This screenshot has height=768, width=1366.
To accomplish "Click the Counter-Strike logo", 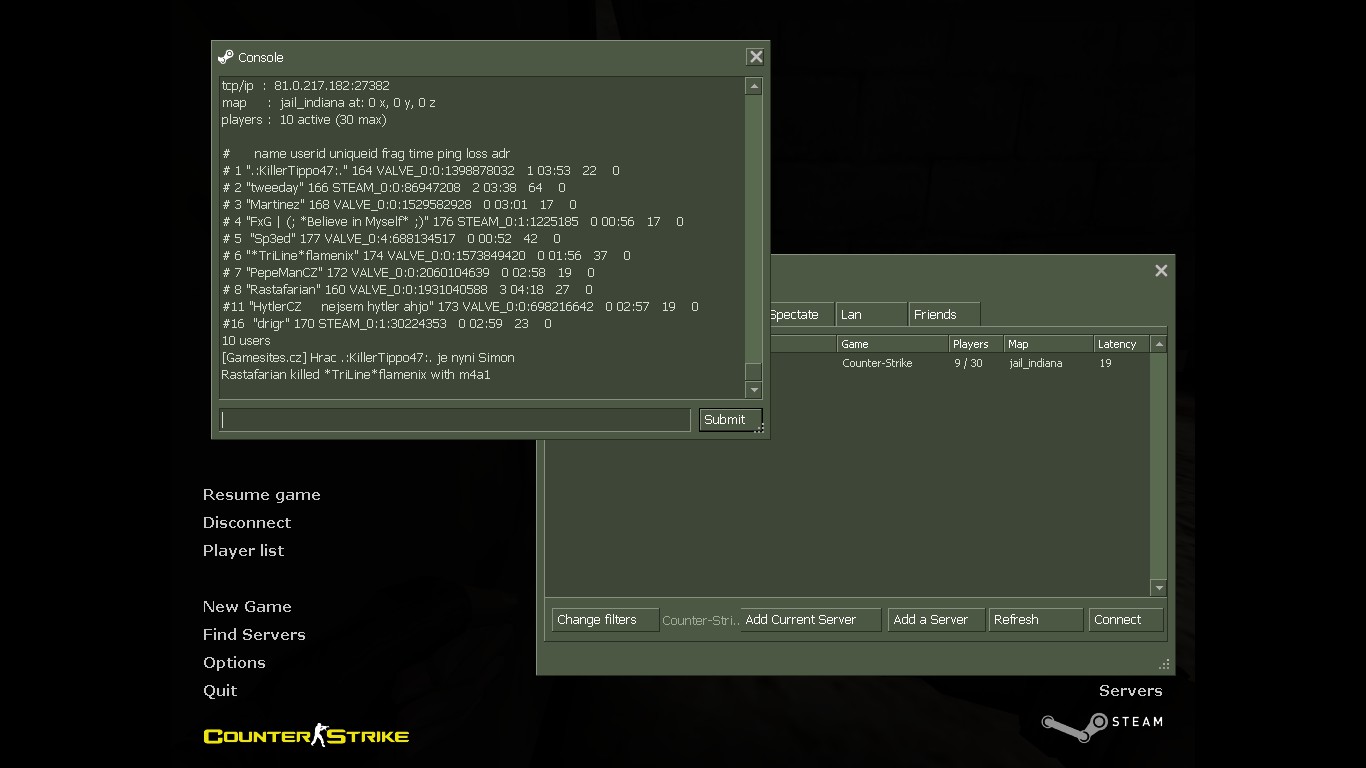I will click(306, 736).
